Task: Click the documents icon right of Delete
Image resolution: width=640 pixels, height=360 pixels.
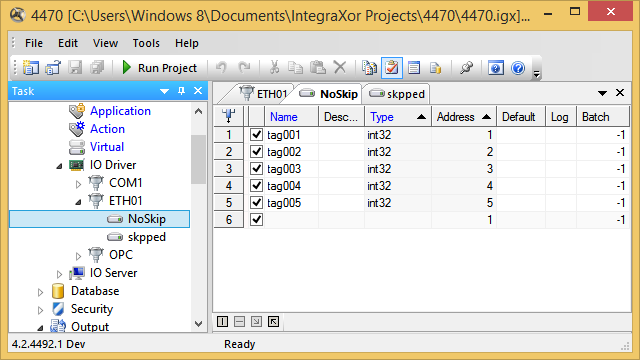Action: tap(369, 67)
